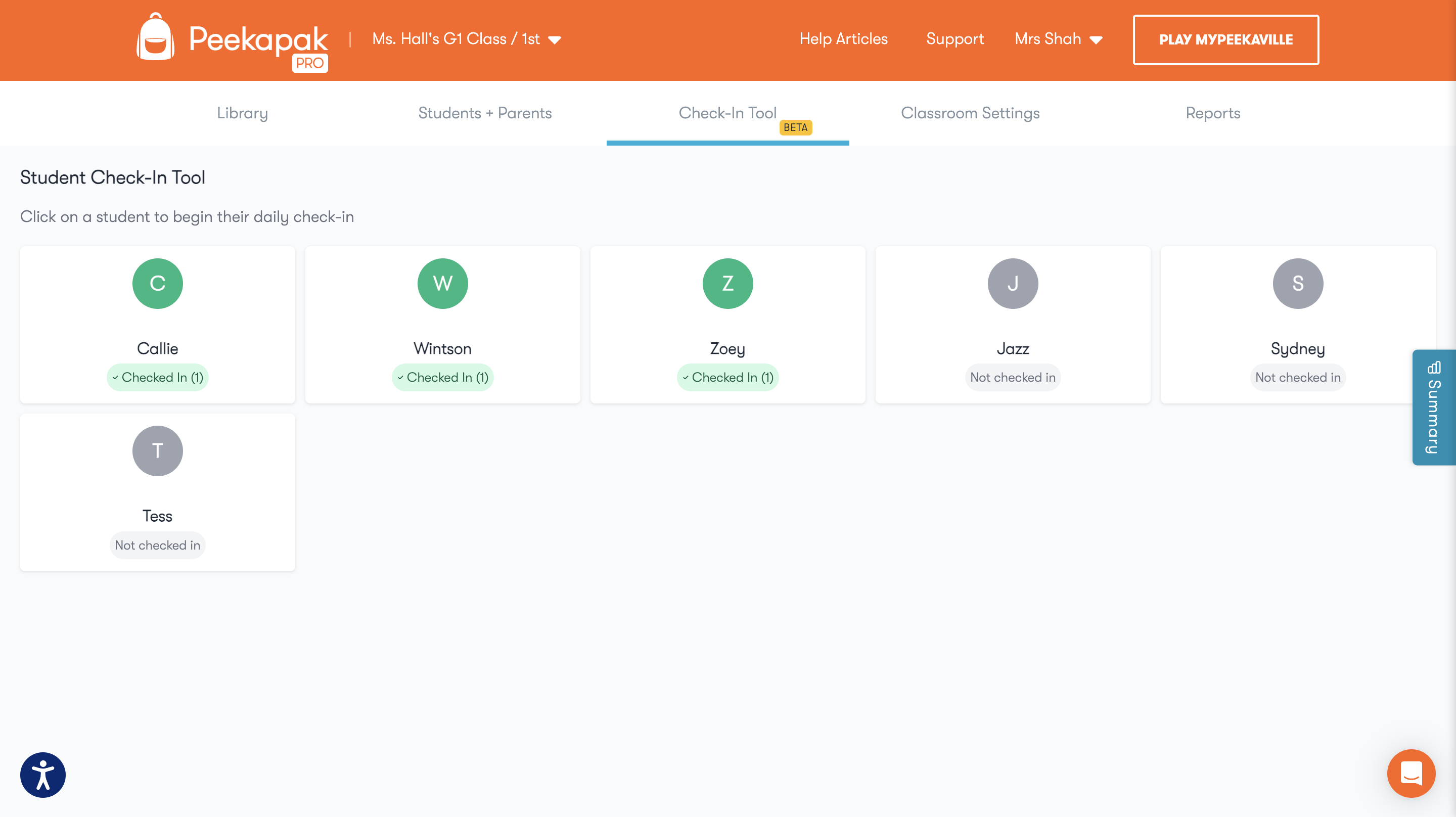
Task: Open the orange chat widget icon
Action: click(1411, 773)
